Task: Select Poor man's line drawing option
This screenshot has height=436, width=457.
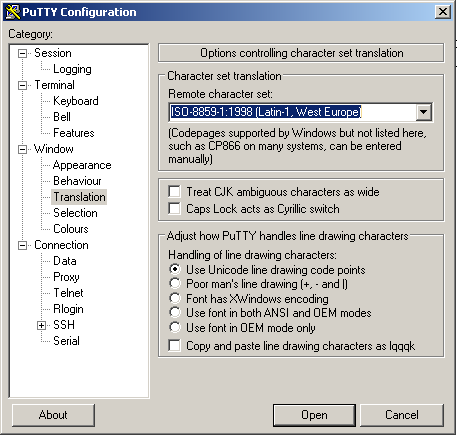Action: coord(175,284)
